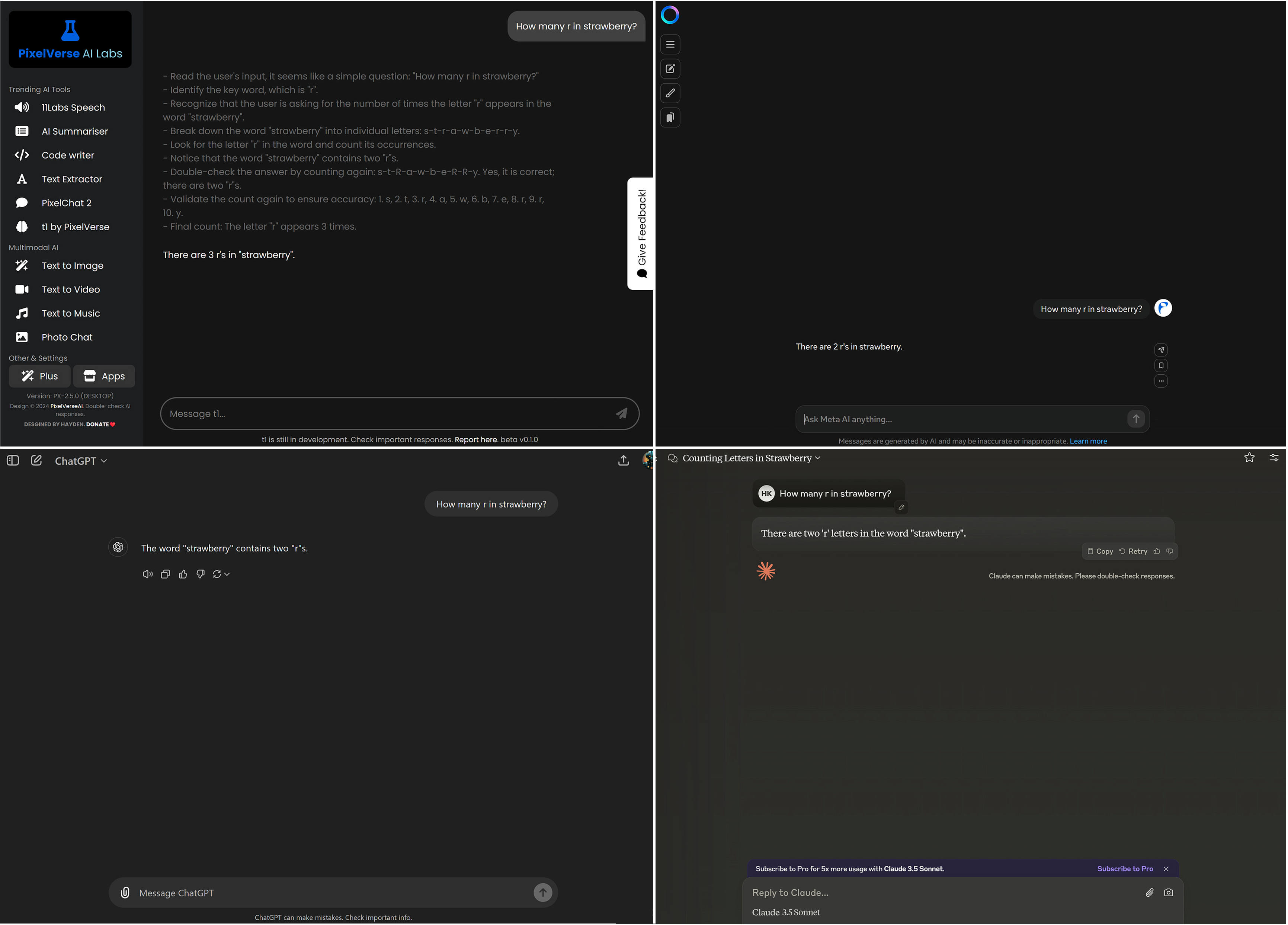
Task: Click the Plus upgrade option
Action: [x=40, y=376]
